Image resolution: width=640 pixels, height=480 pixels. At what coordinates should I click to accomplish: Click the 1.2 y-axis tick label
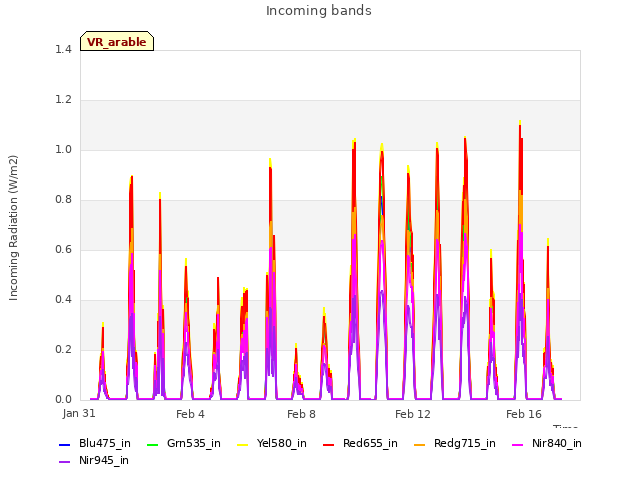pos(63,100)
